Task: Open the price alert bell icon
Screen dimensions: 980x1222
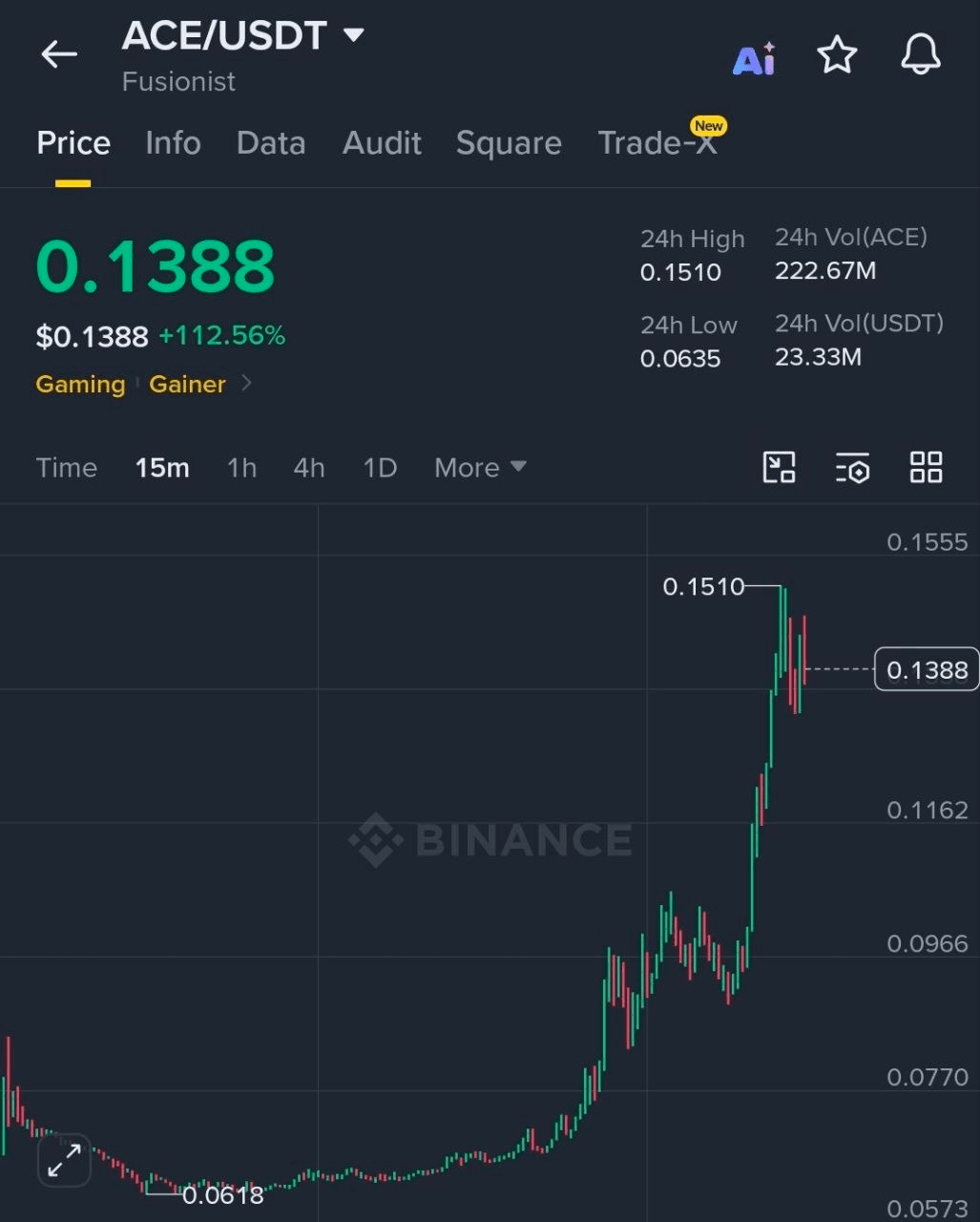Action: (x=921, y=55)
